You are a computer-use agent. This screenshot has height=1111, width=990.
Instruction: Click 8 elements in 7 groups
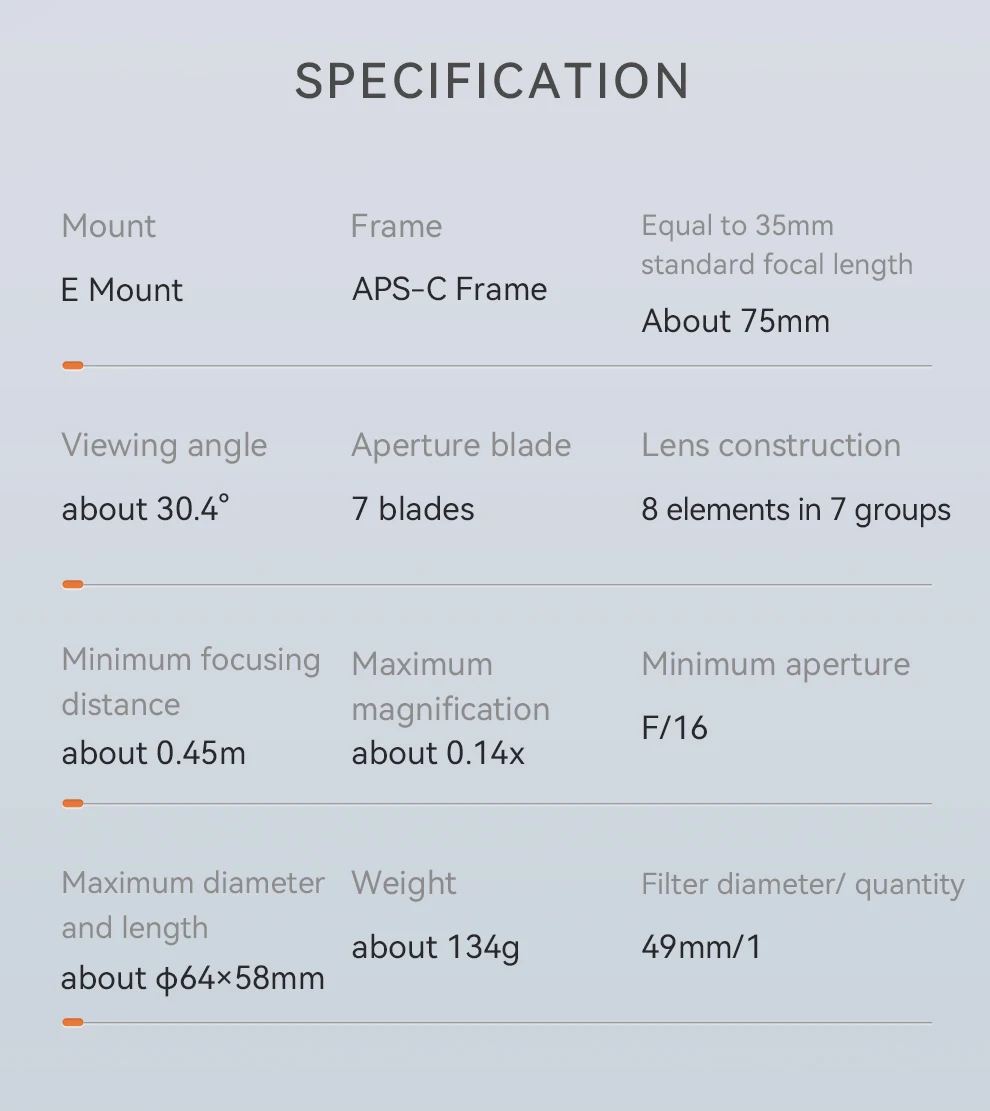[796, 510]
